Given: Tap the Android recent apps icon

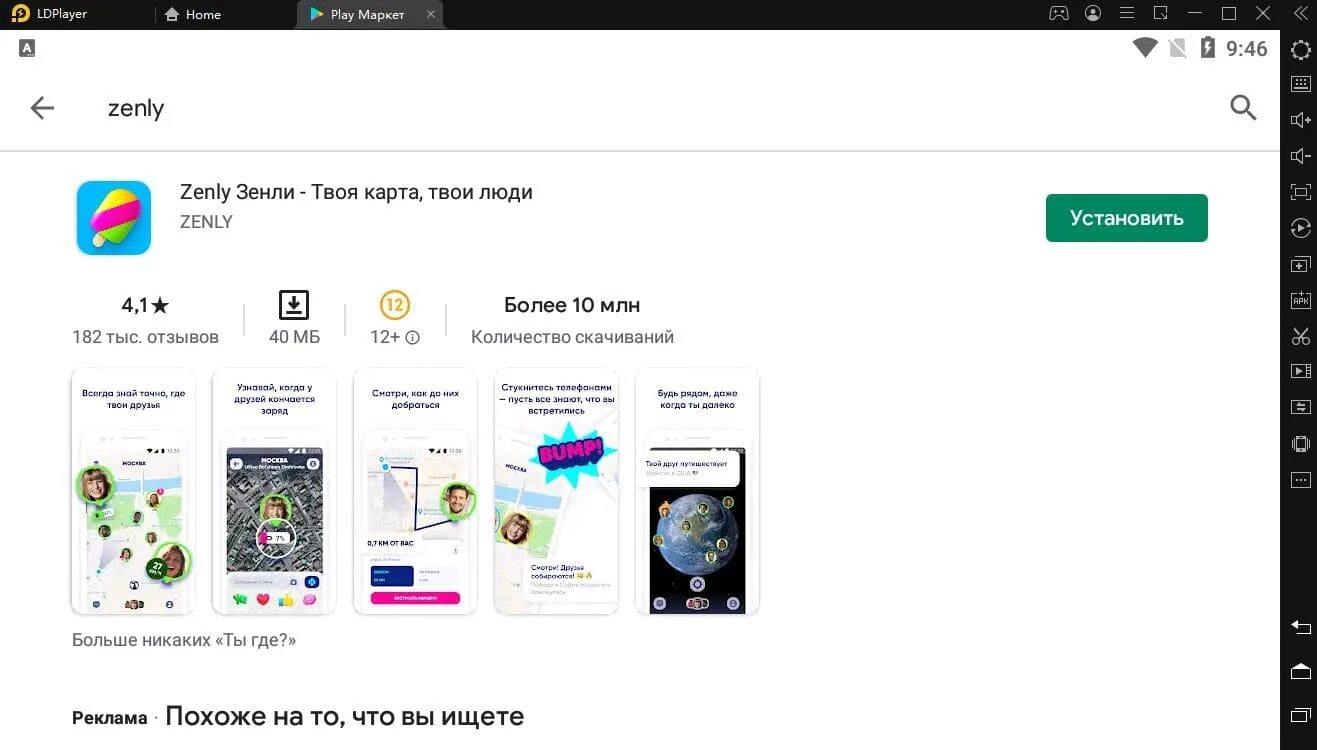Looking at the screenshot, I should (x=1300, y=715).
